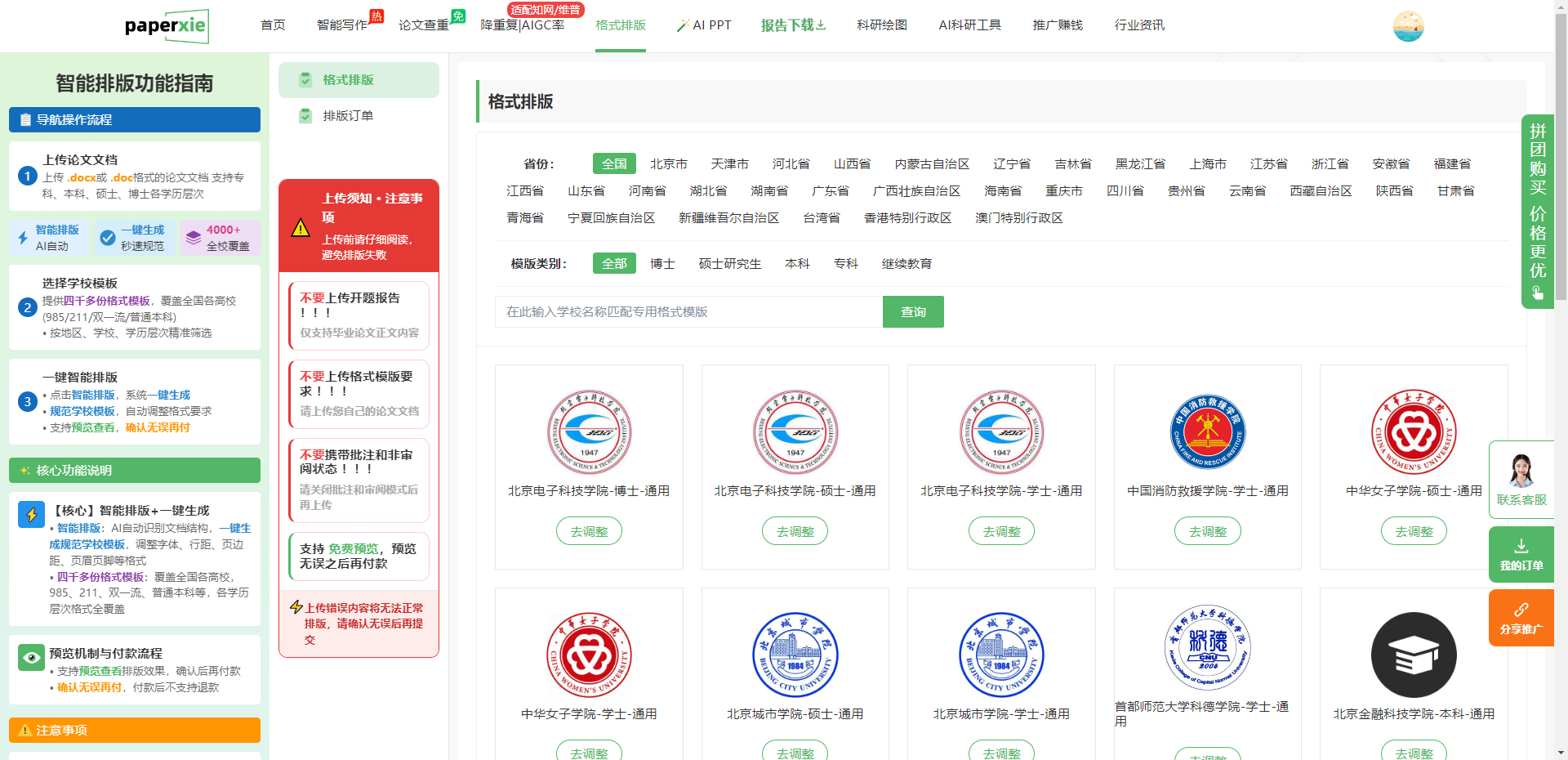Viewport: 1568px width, 760px height.
Task: Open 中华女子学院-硕士-通用 logo
Action: 1414,431
